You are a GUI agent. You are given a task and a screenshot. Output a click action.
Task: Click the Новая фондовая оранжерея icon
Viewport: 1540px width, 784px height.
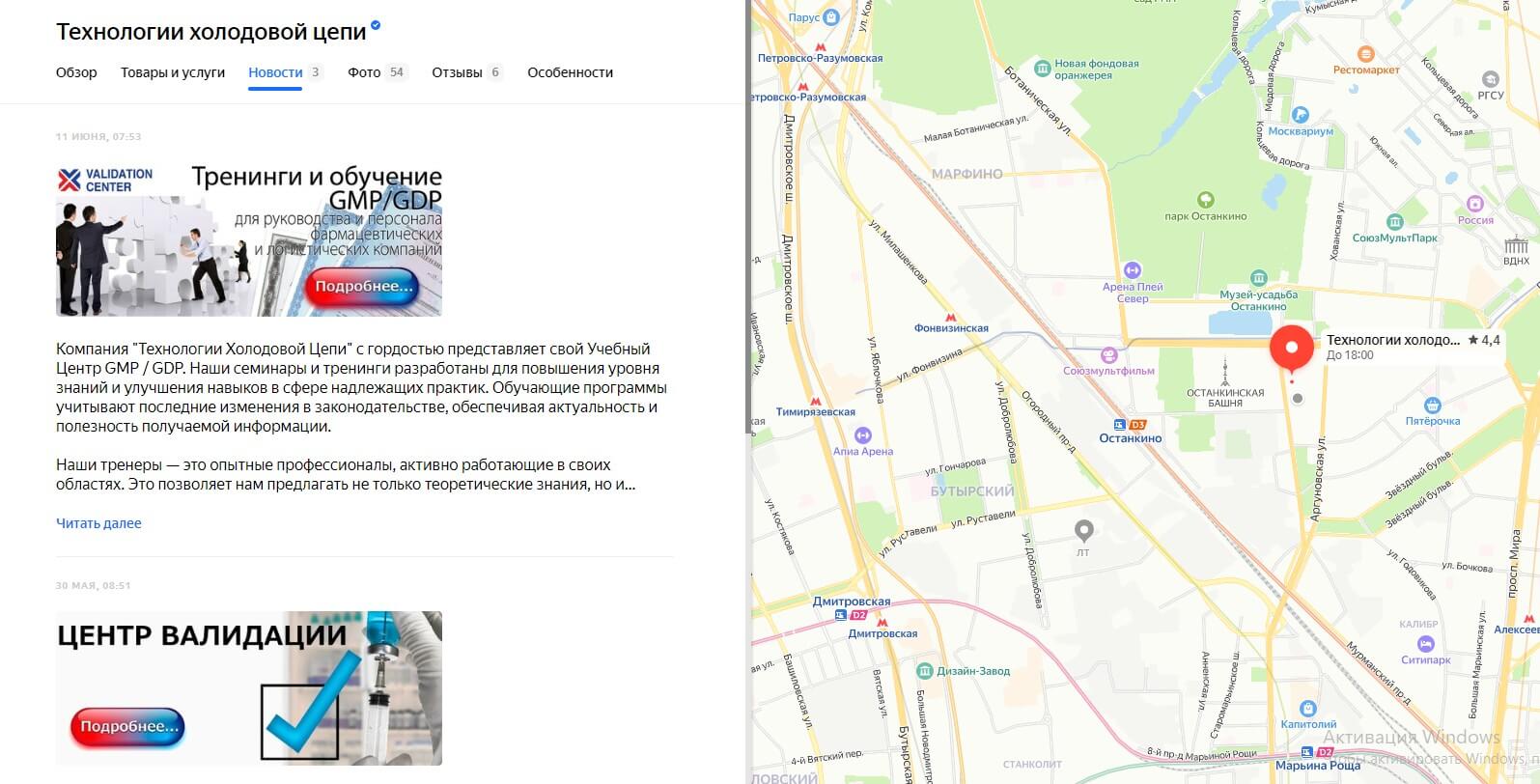click(1042, 69)
